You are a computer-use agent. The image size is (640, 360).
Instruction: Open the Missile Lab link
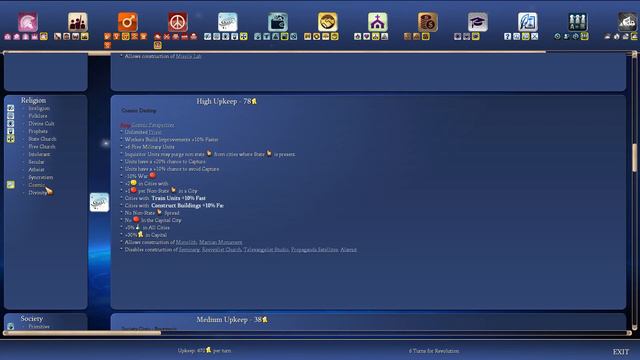189,56
